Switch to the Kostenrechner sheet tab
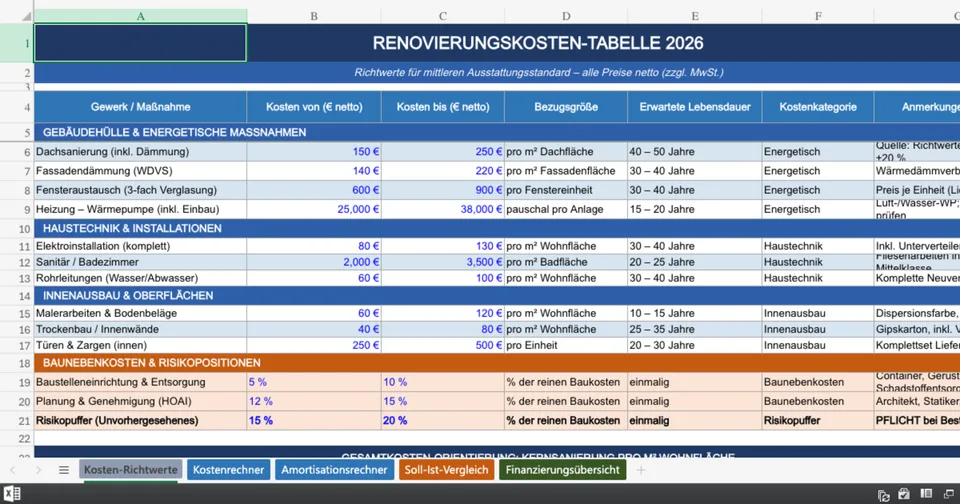960x504 pixels. (228, 470)
